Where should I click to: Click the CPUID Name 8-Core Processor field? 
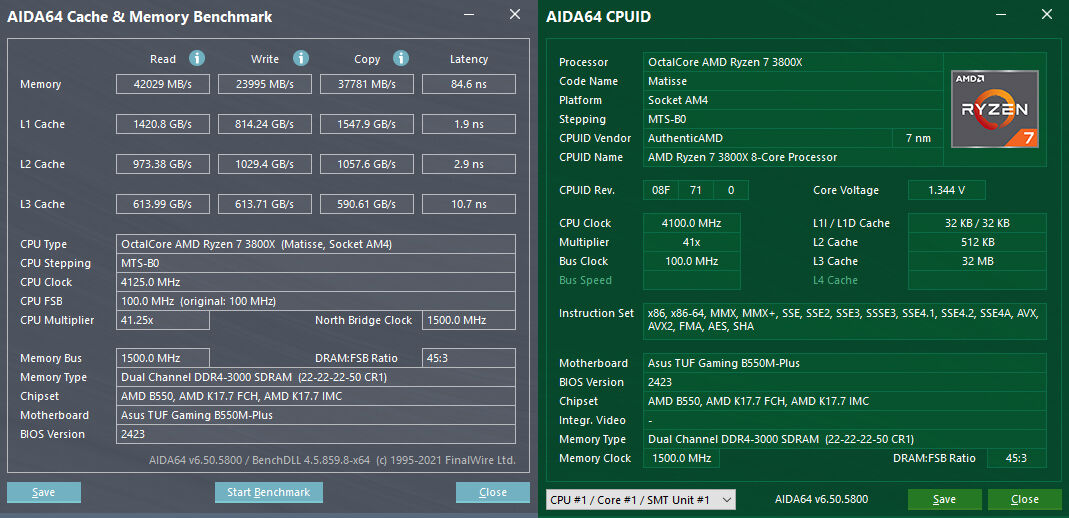click(x=793, y=157)
